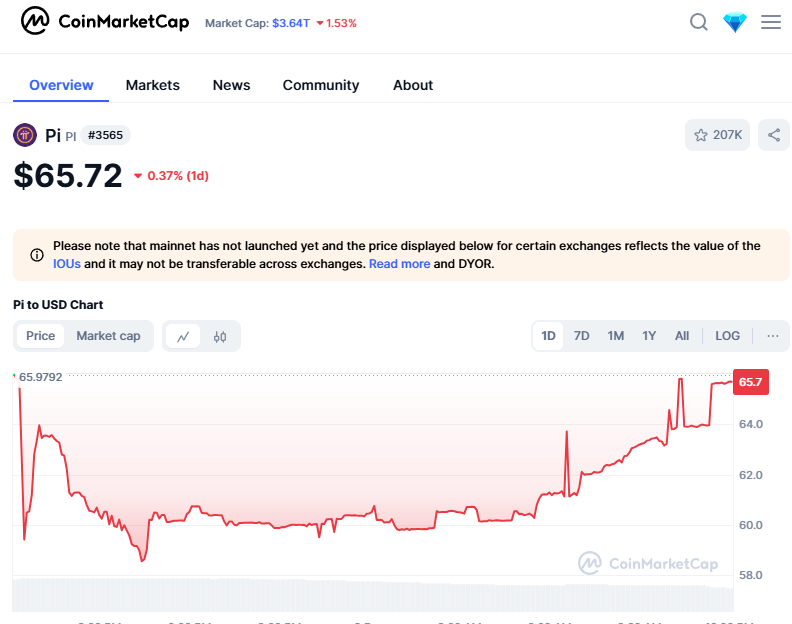Toggle LOG scale on chart
792x624 pixels.
coord(727,336)
